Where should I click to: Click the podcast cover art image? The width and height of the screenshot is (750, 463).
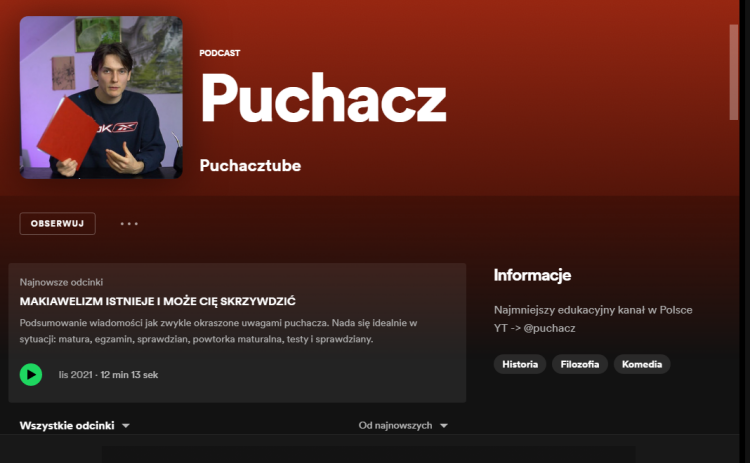(x=101, y=97)
